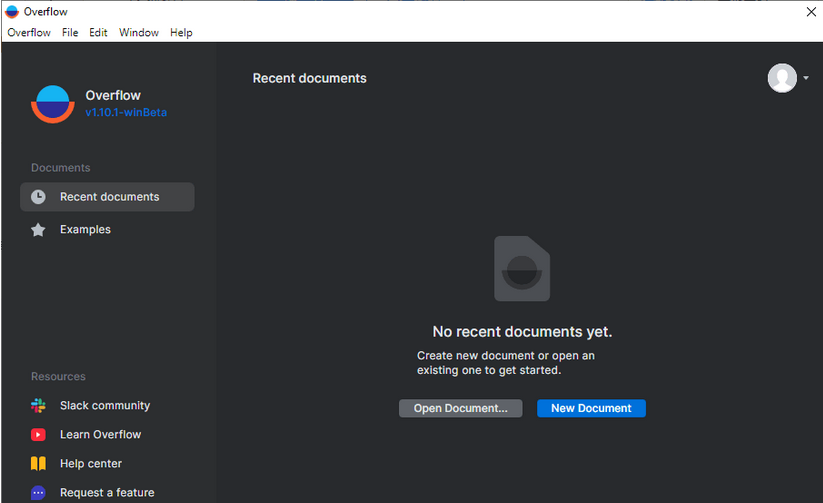Close the Overflow window

coord(811,12)
